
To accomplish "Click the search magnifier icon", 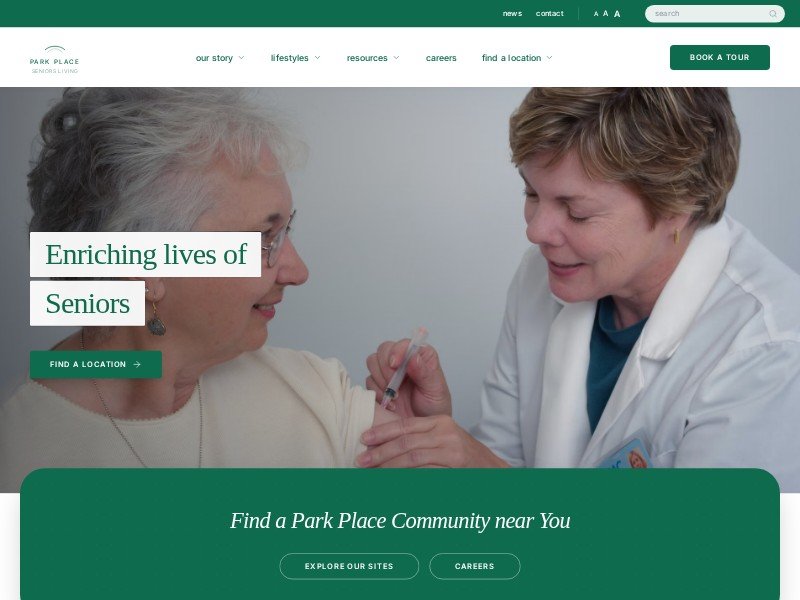I will pyautogui.click(x=773, y=14).
